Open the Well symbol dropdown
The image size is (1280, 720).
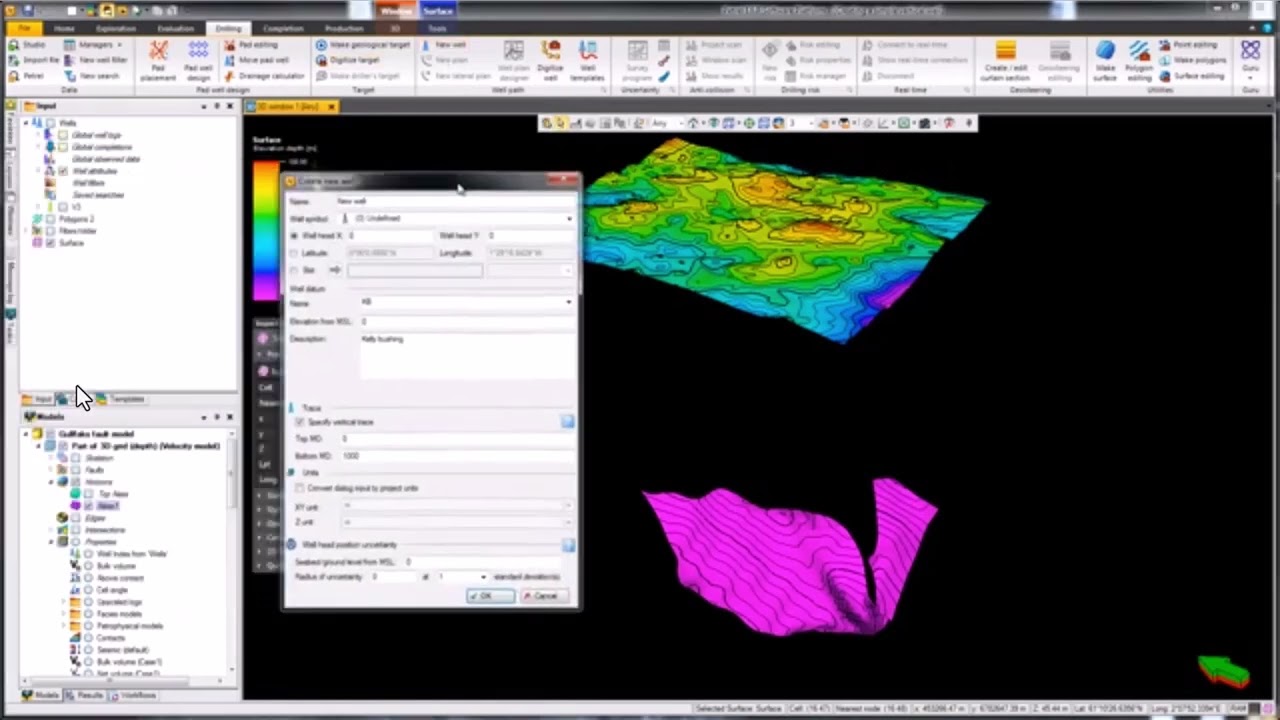coord(569,218)
